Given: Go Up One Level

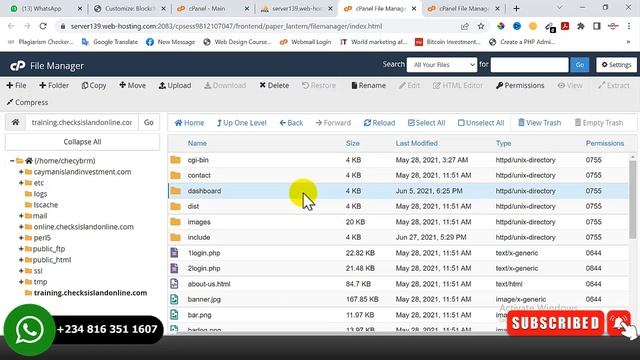Looking at the screenshot, I should click(x=241, y=123).
